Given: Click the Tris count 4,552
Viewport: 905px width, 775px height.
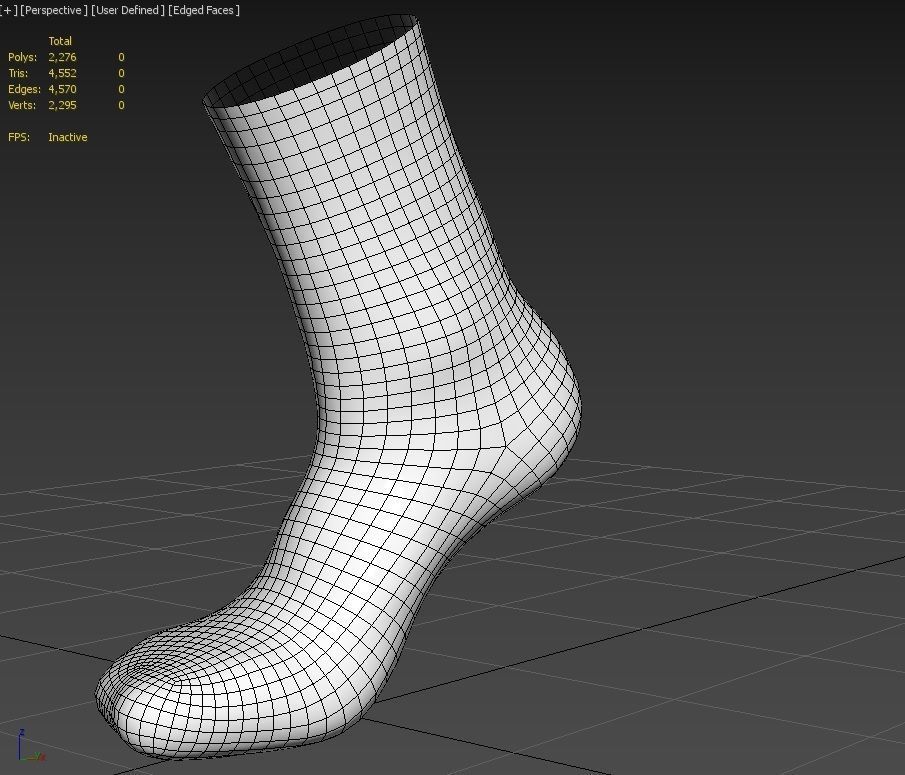Looking at the screenshot, I should (62, 73).
